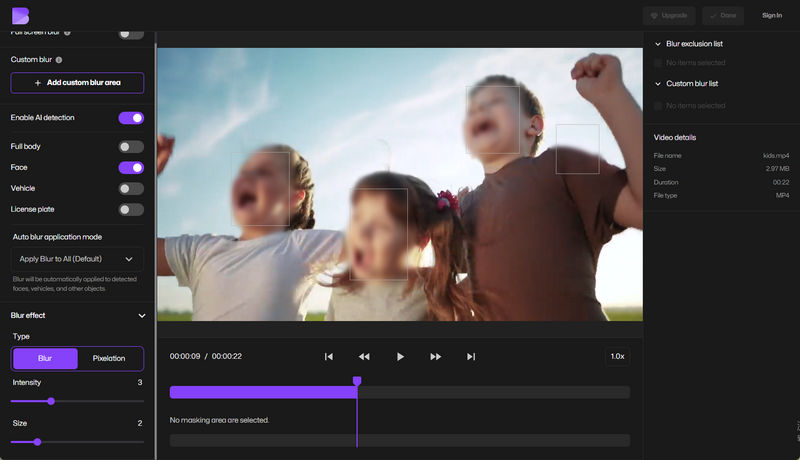
Task: Jump to the start of the video
Action: (329, 356)
